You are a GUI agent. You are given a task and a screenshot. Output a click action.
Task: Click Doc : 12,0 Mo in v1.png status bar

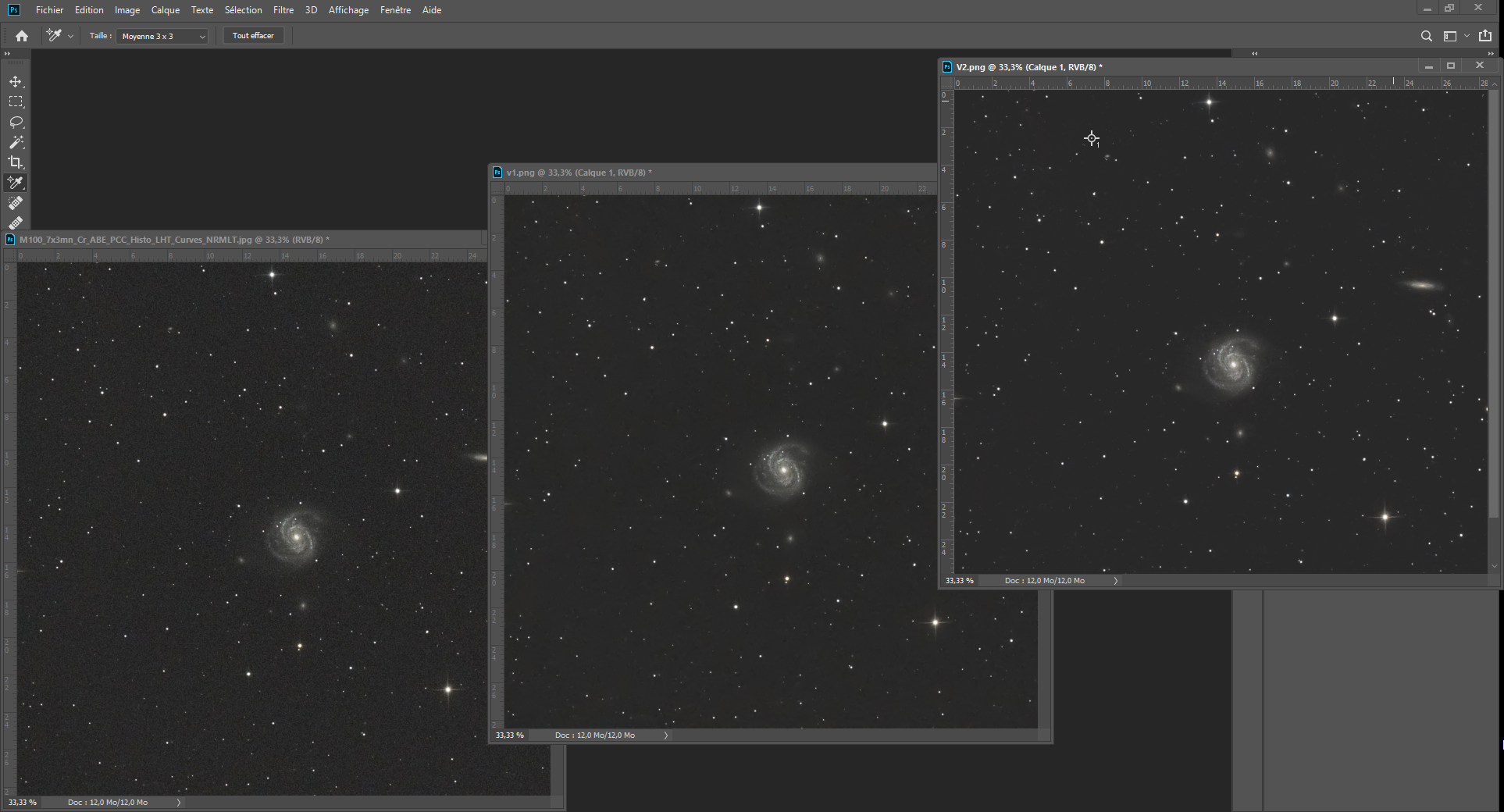(x=595, y=735)
